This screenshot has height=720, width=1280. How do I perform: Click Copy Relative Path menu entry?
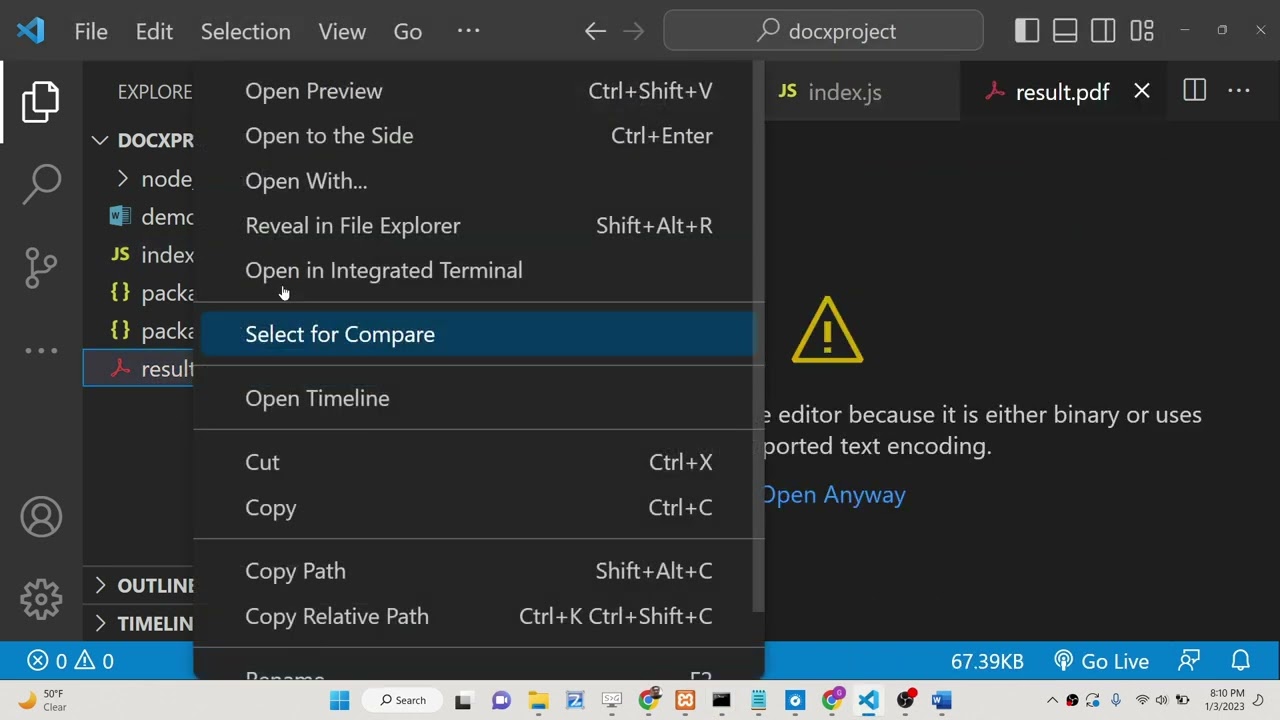point(337,617)
